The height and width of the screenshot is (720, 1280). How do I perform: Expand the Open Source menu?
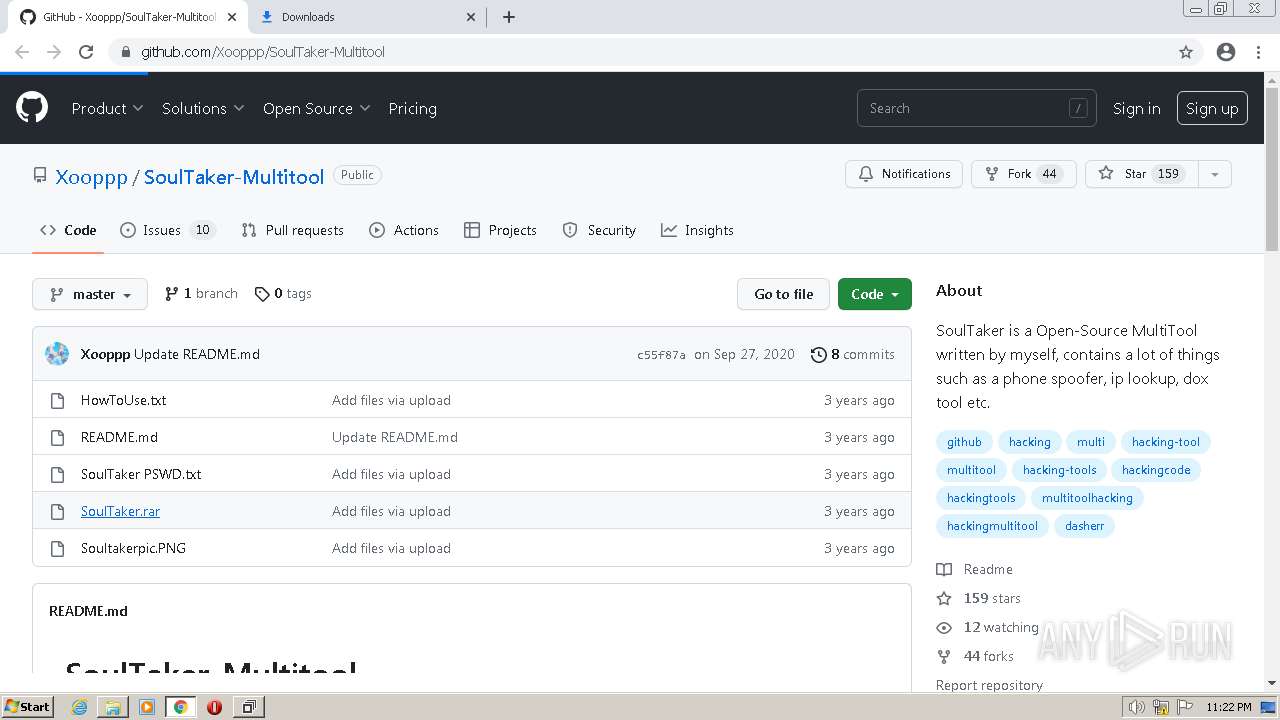(316, 108)
